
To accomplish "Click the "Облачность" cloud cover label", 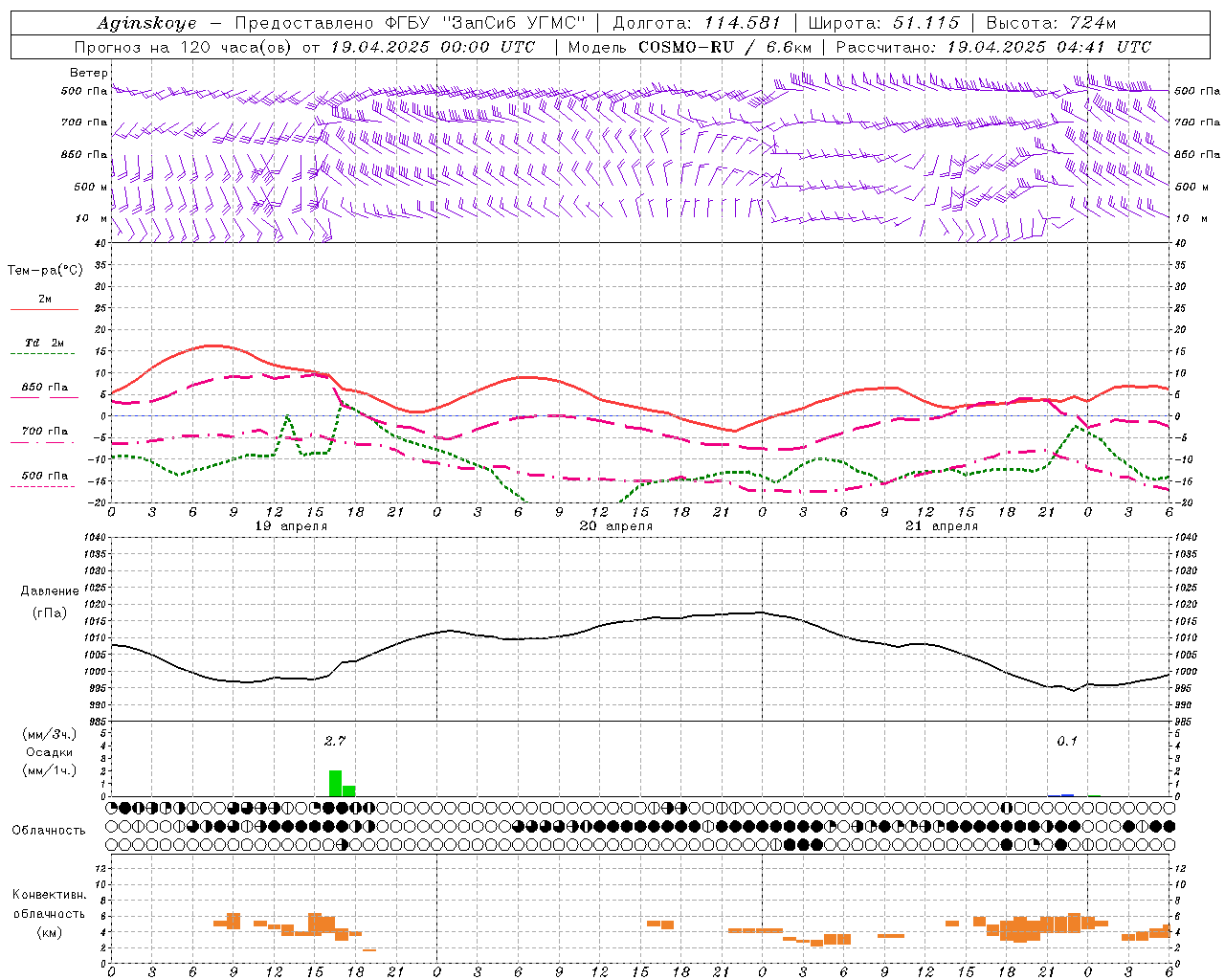I will (x=49, y=831).
